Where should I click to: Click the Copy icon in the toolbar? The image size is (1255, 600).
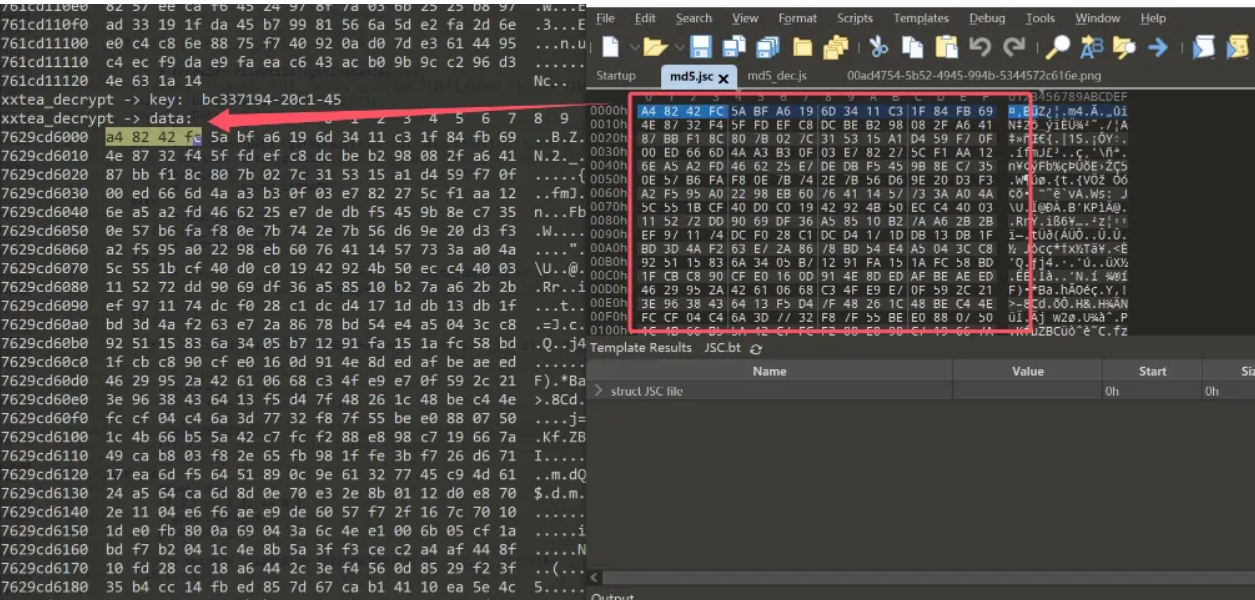[x=912, y=46]
